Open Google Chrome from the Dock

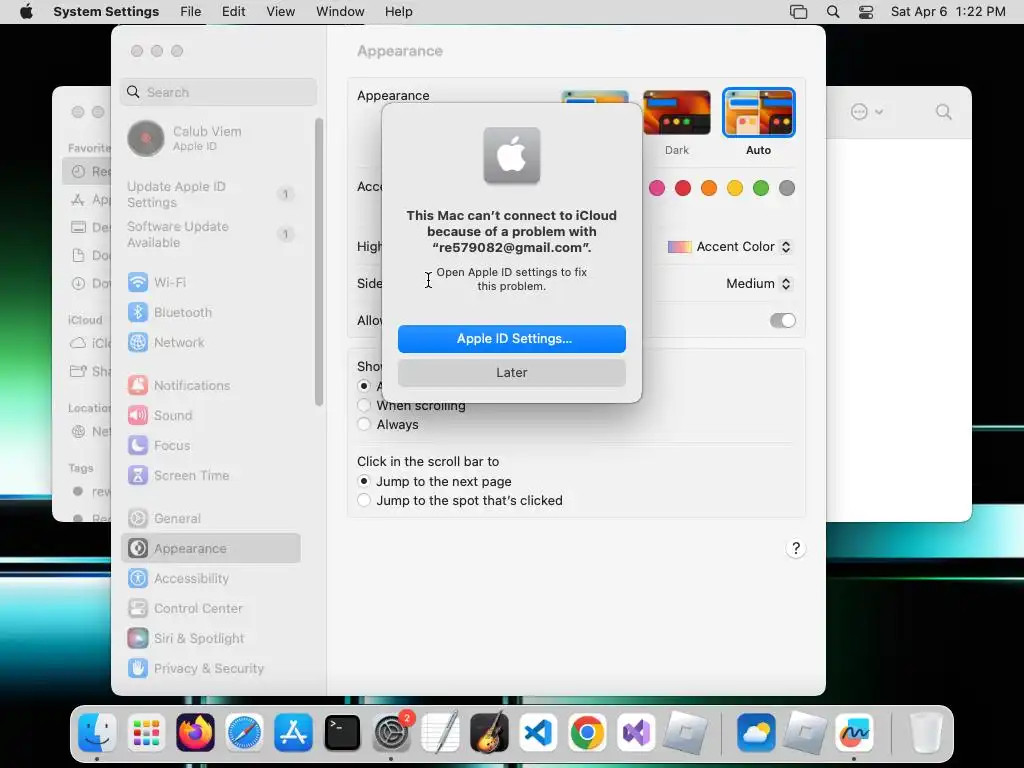pos(587,733)
